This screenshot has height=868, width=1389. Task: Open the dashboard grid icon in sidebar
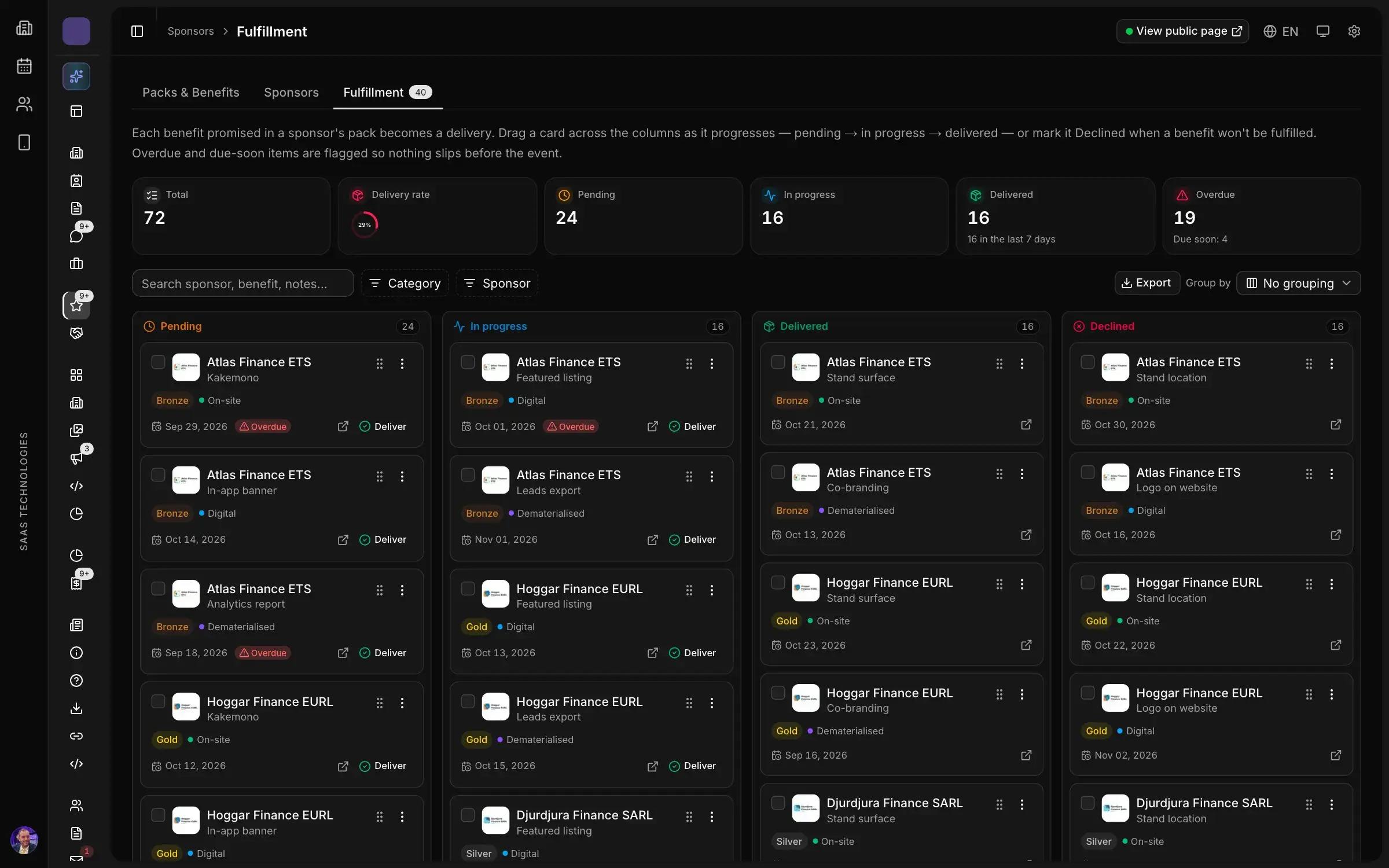coord(76,374)
